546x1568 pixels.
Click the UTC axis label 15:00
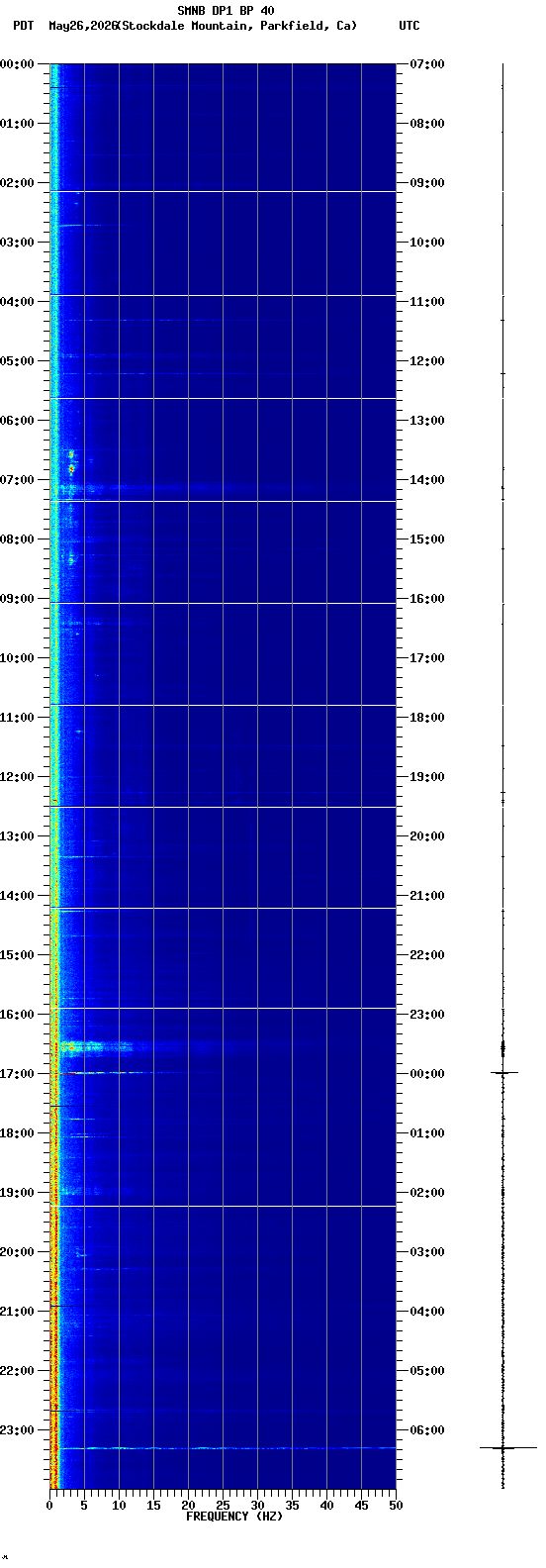(427, 539)
